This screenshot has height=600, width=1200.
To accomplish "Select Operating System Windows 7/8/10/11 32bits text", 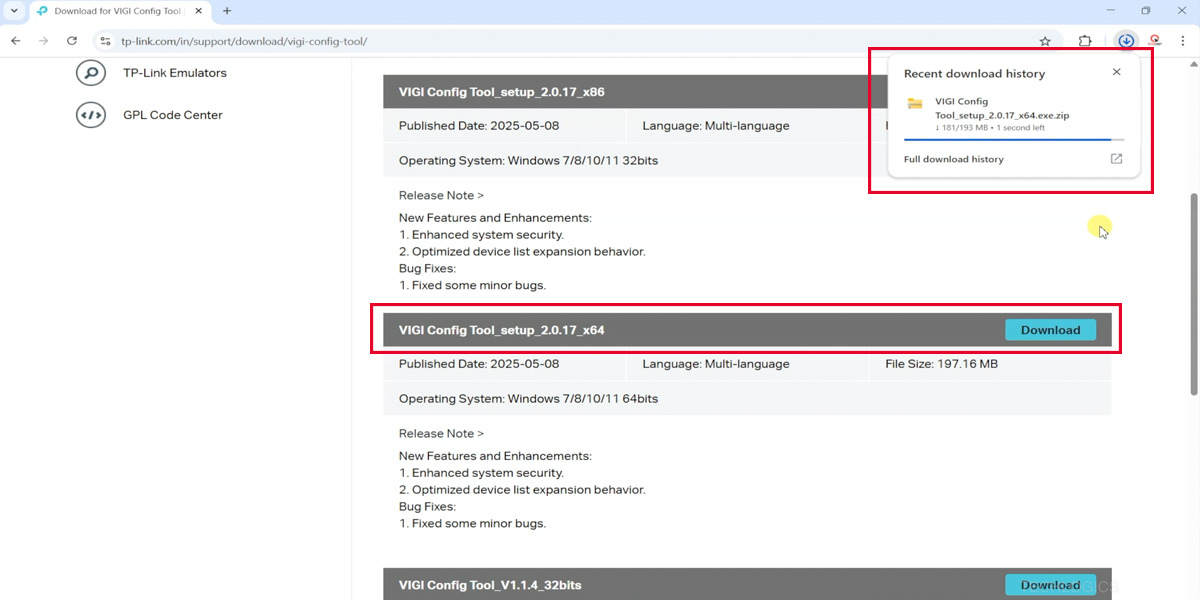I will pos(528,160).
